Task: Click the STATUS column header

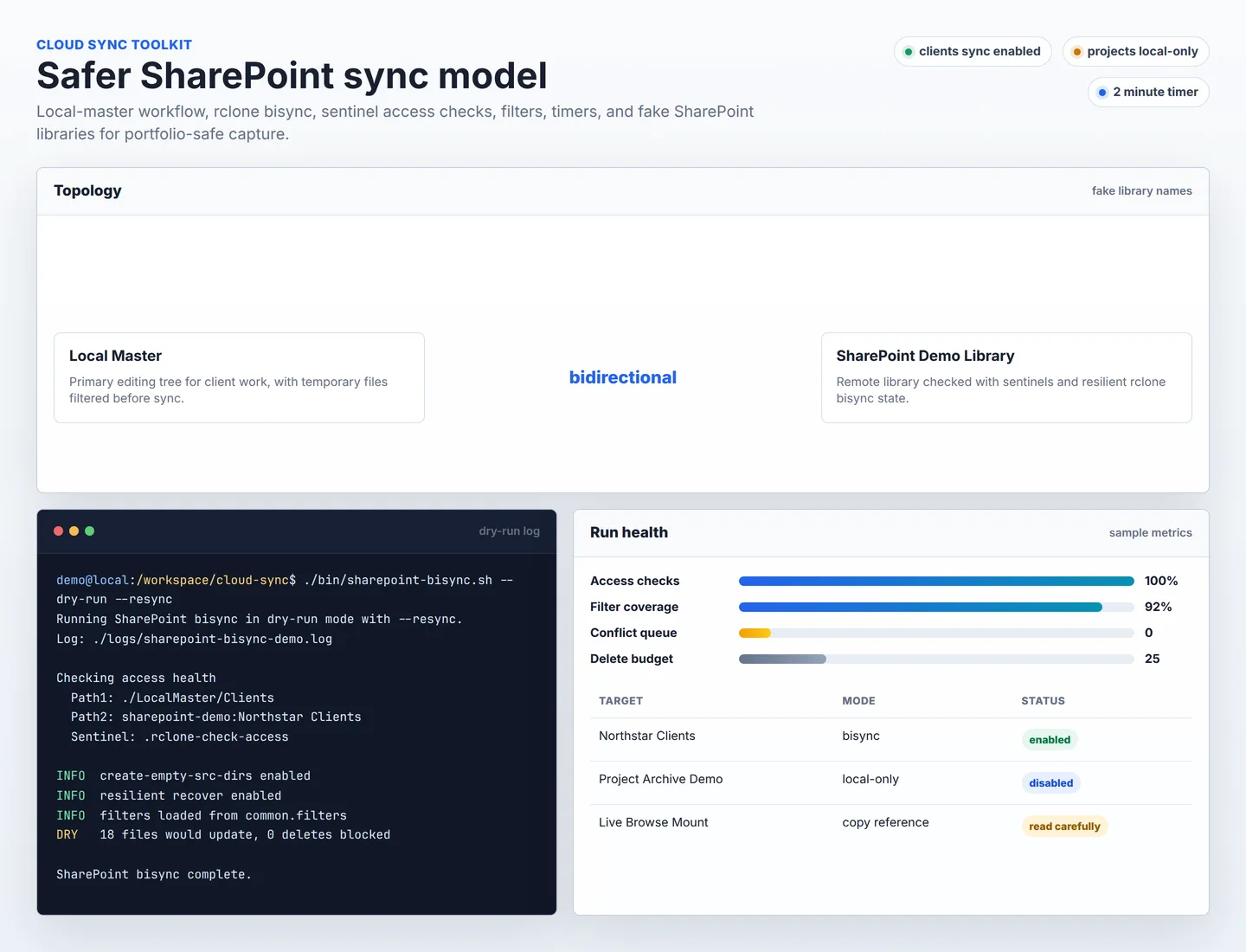Action: point(1043,701)
